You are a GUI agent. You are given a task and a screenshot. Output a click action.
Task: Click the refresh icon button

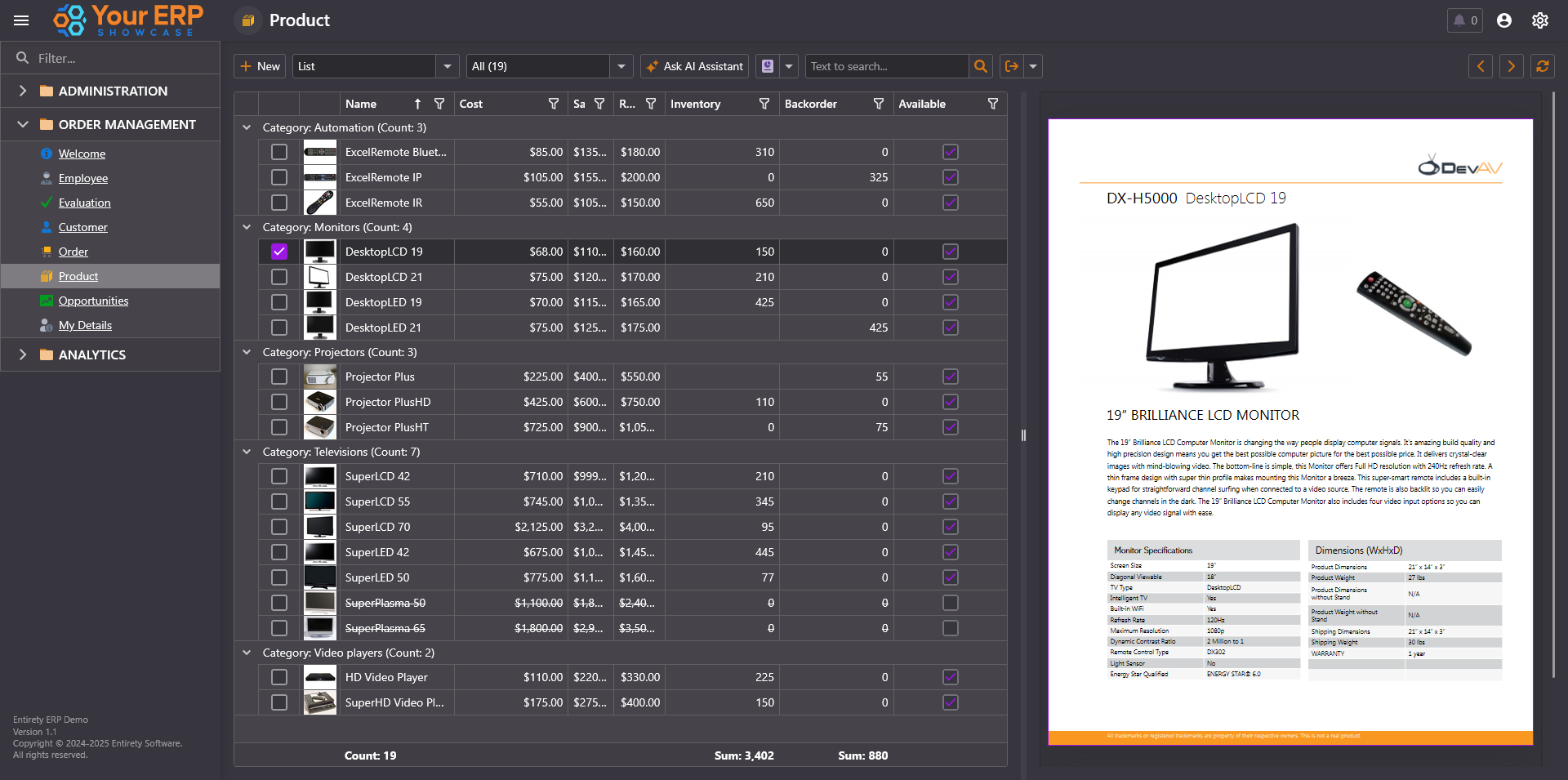pyautogui.click(x=1542, y=66)
